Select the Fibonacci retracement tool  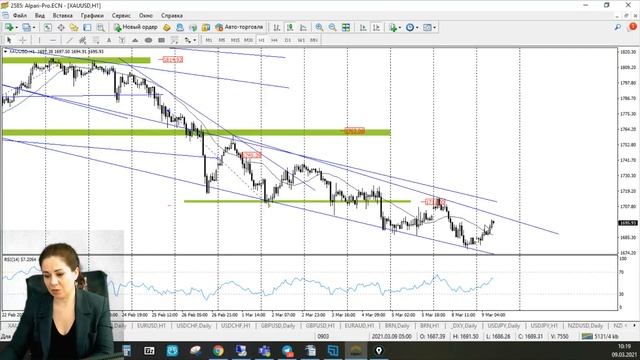(x=96, y=40)
